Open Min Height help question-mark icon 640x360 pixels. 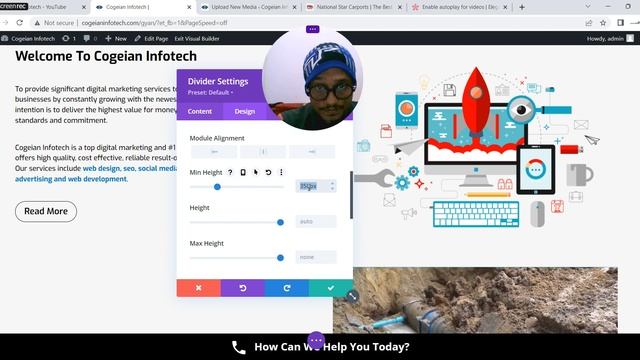click(230, 172)
